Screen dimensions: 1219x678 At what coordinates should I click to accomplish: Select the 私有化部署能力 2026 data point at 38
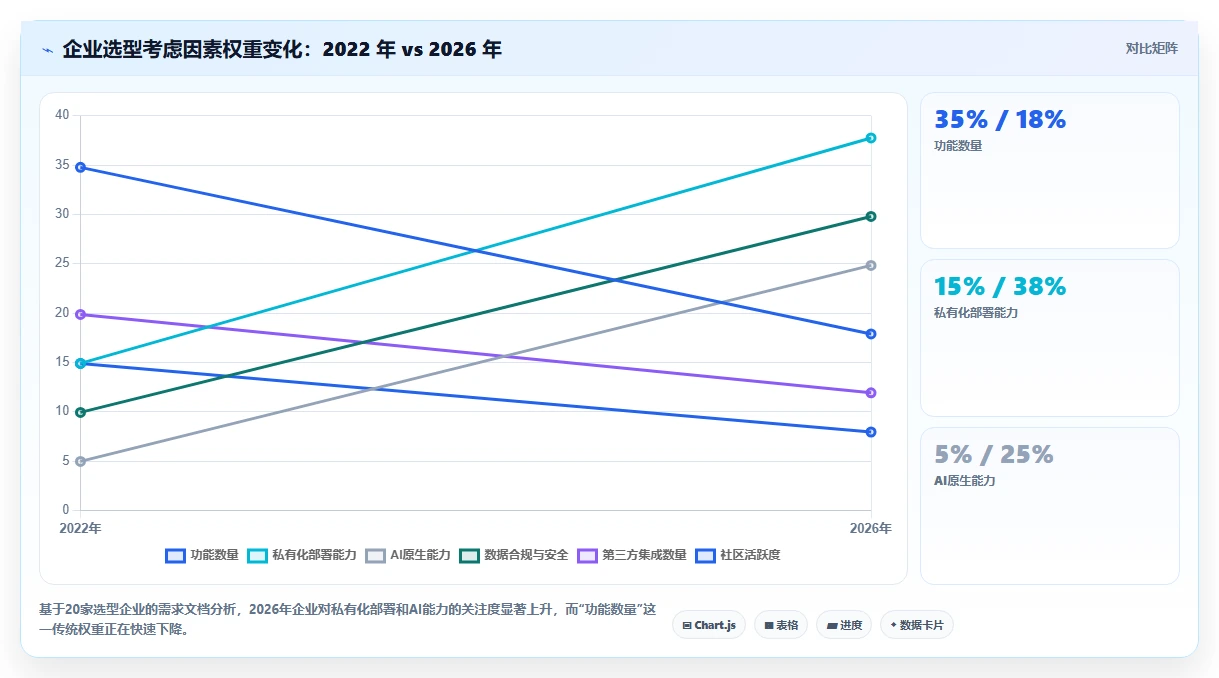871,138
